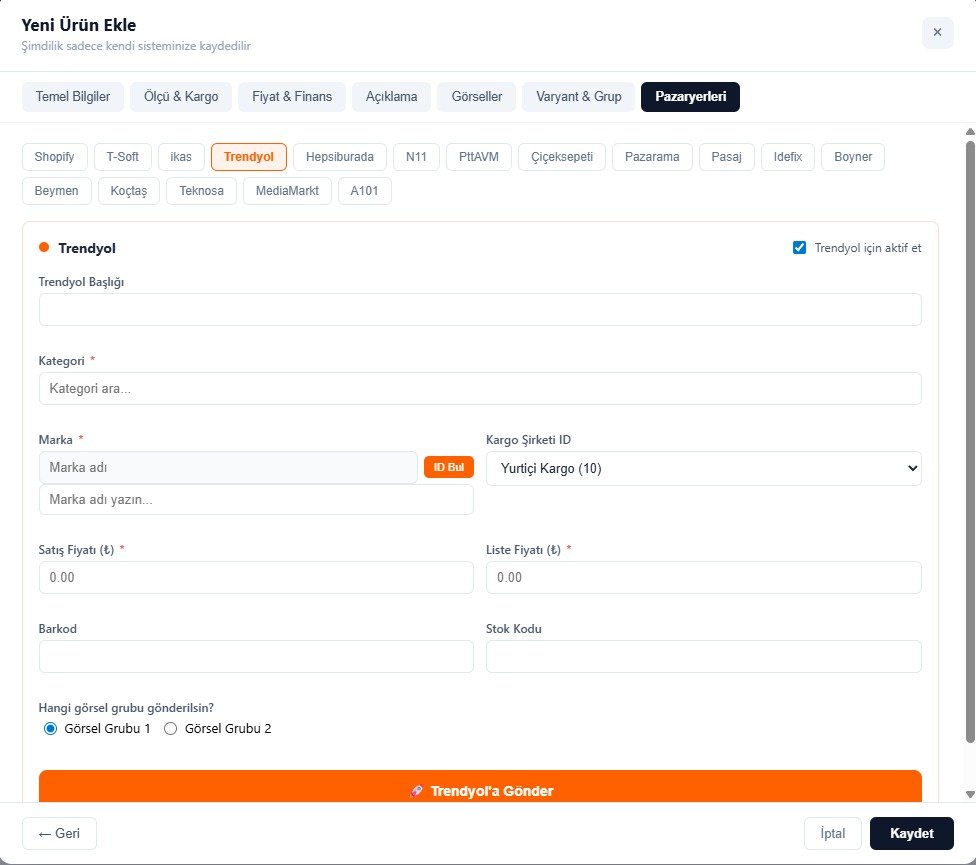Focus the Trendyol Başlığı text field

tap(480, 309)
